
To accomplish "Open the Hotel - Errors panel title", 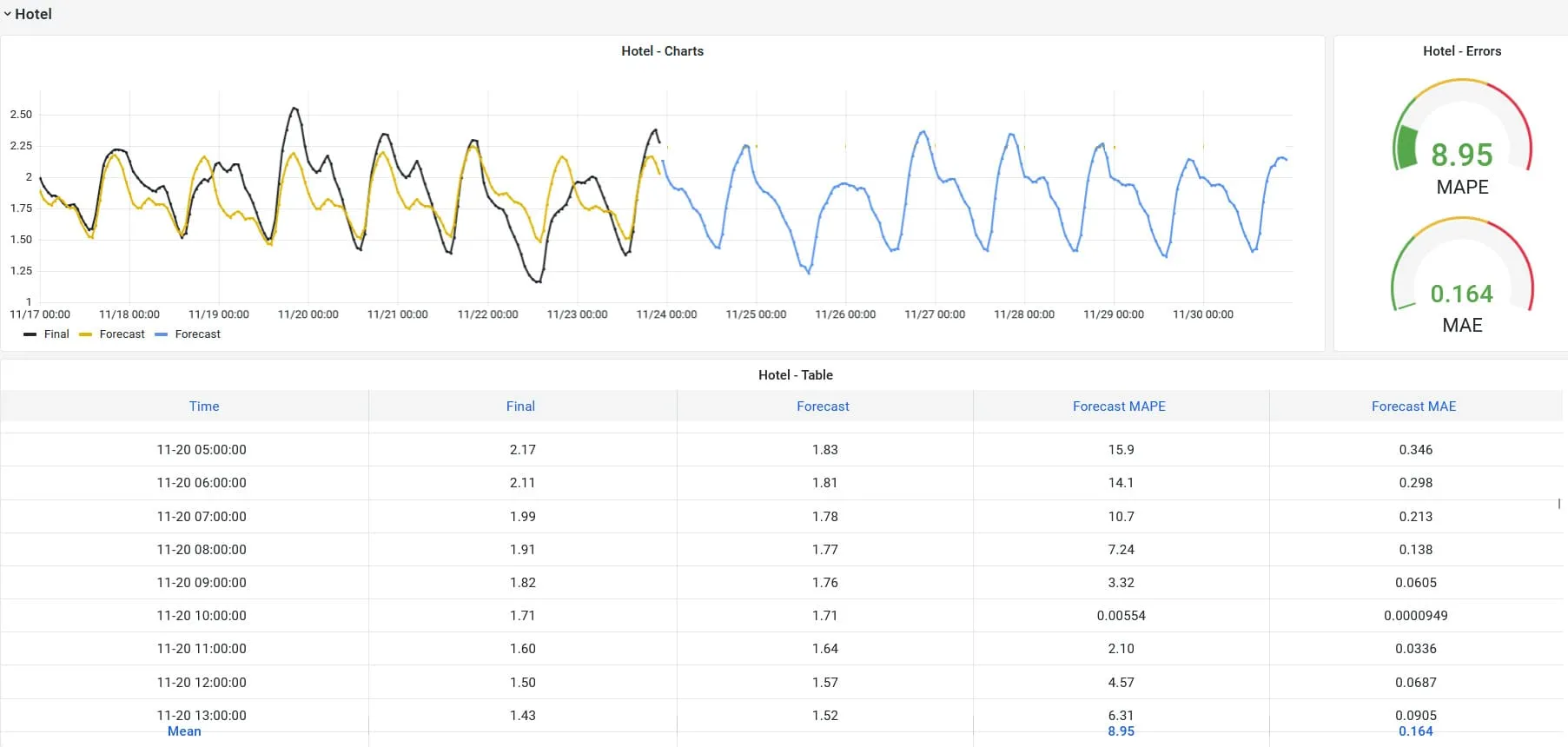I will pos(1462,51).
